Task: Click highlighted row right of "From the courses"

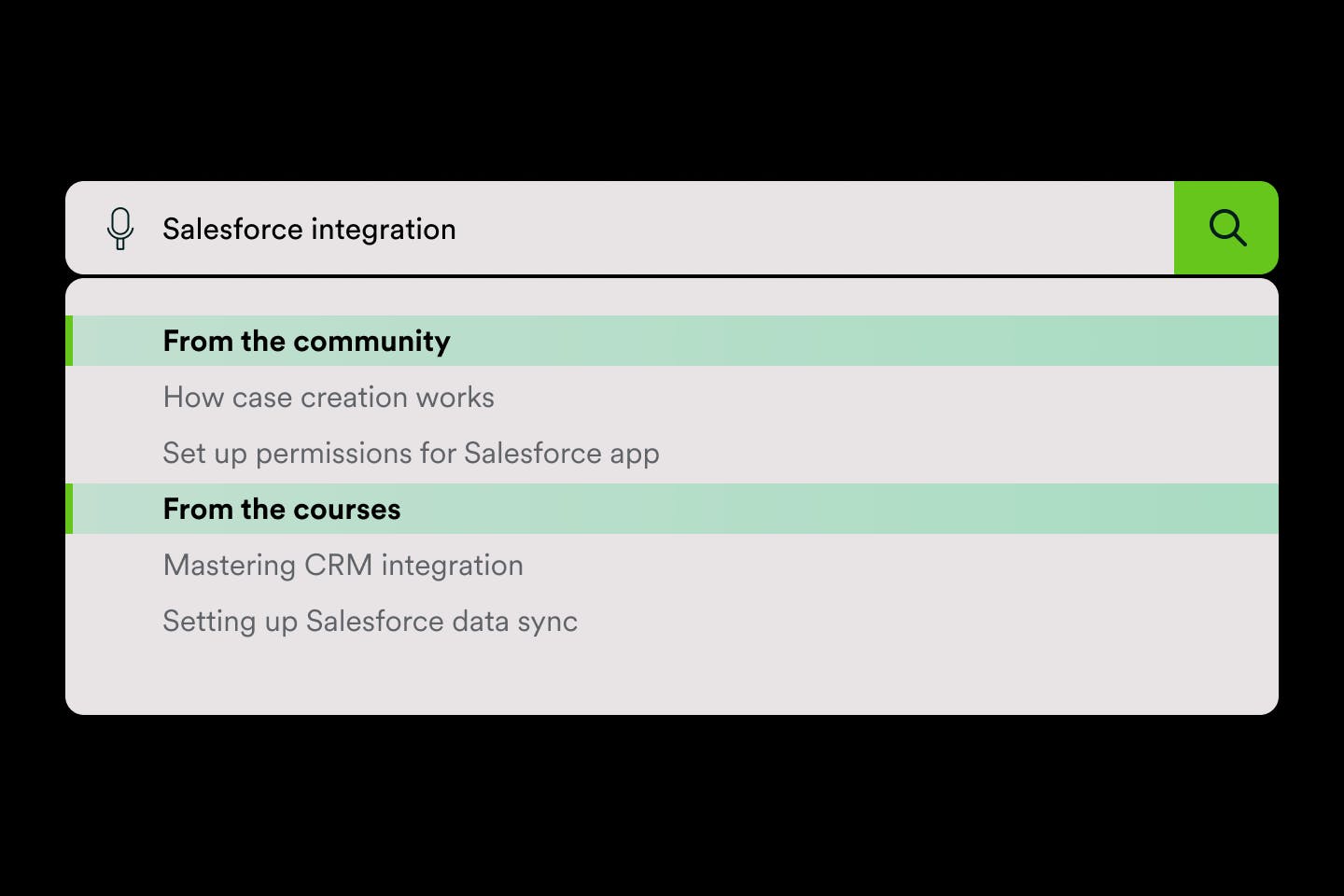Action: tap(840, 509)
